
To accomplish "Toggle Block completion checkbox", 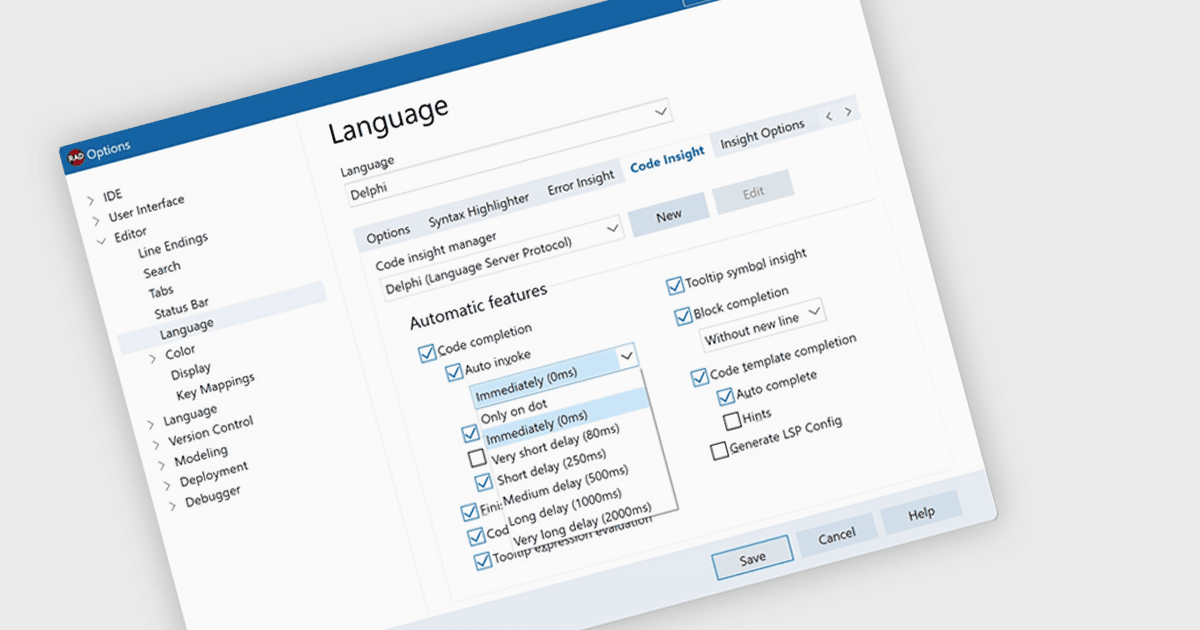I will point(683,317).
